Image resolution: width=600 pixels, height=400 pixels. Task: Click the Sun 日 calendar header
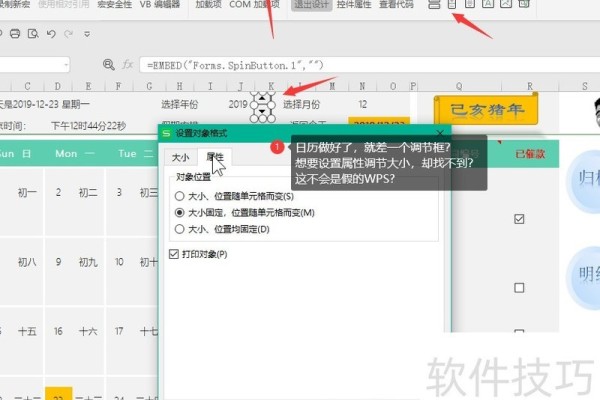(x=15, y=154)
